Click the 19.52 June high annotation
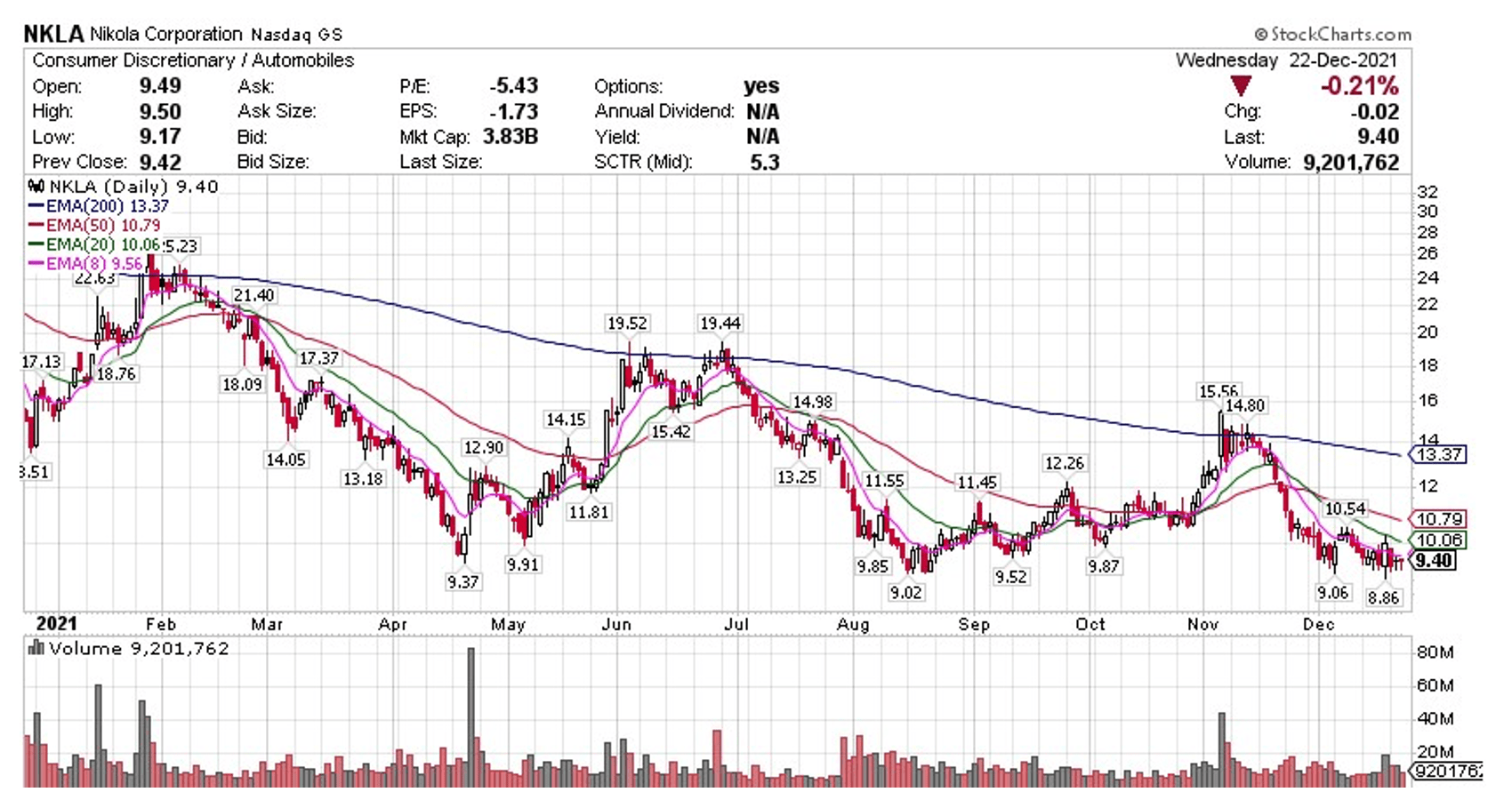This screenshot has width=1512, height=800. 627,324
